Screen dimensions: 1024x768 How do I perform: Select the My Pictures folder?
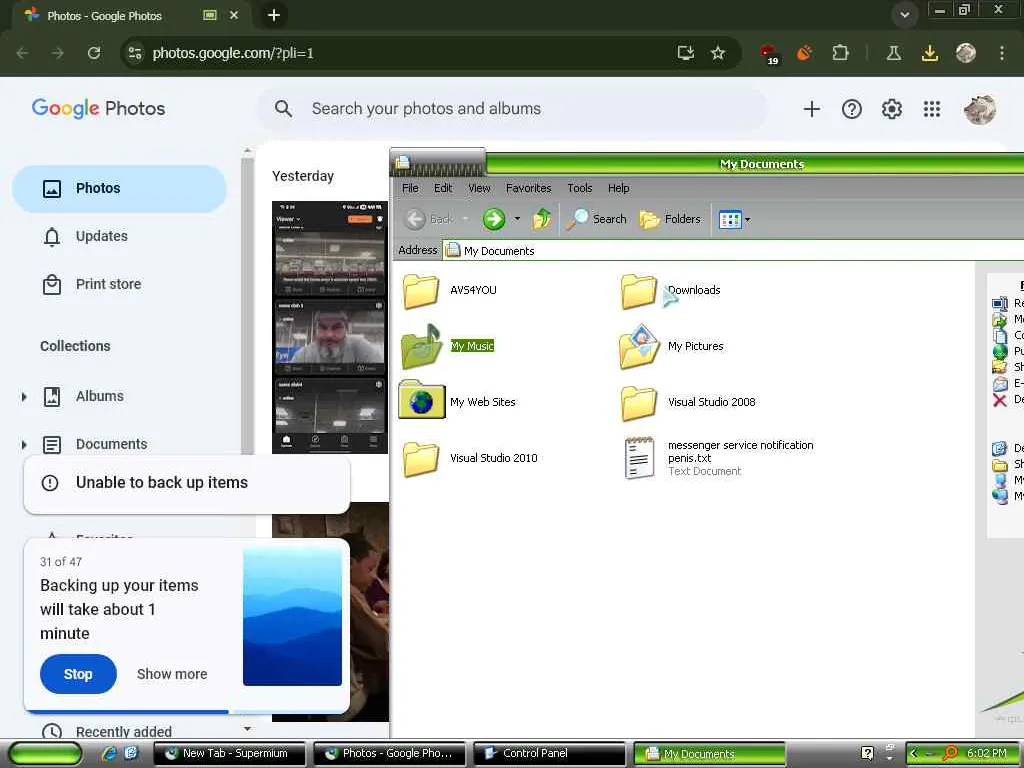click(672, 346)
